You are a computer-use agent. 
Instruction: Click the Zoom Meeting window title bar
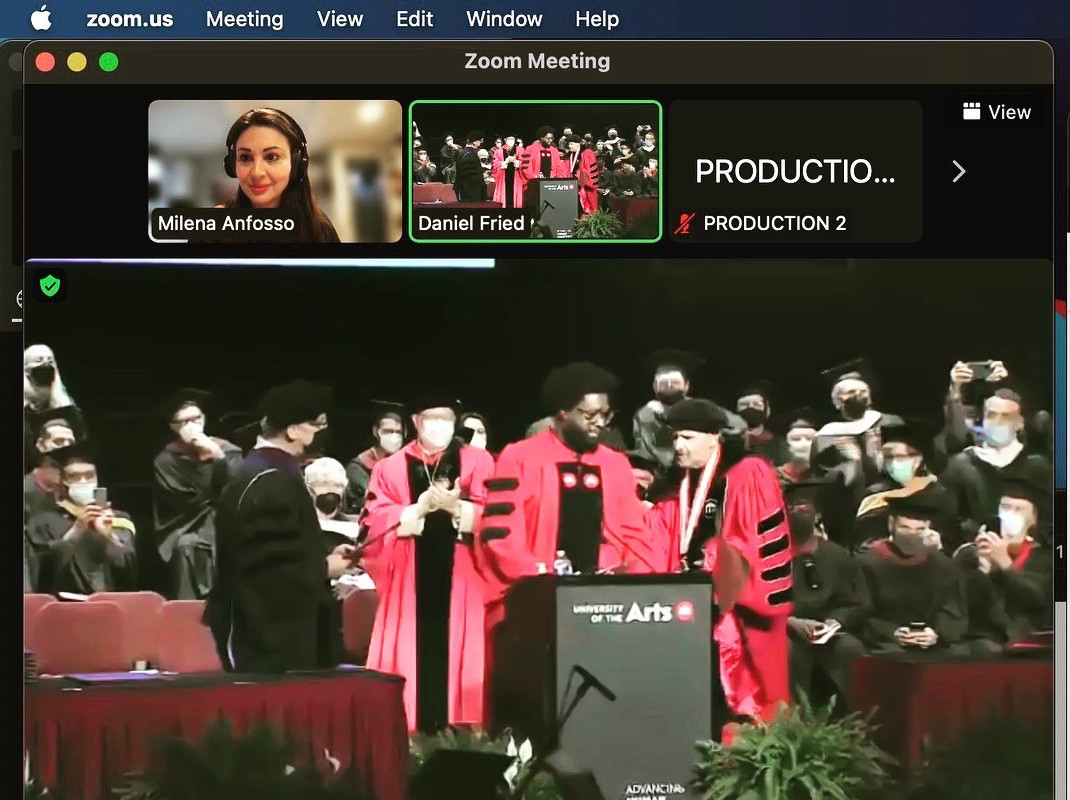[x=537, y=61]
